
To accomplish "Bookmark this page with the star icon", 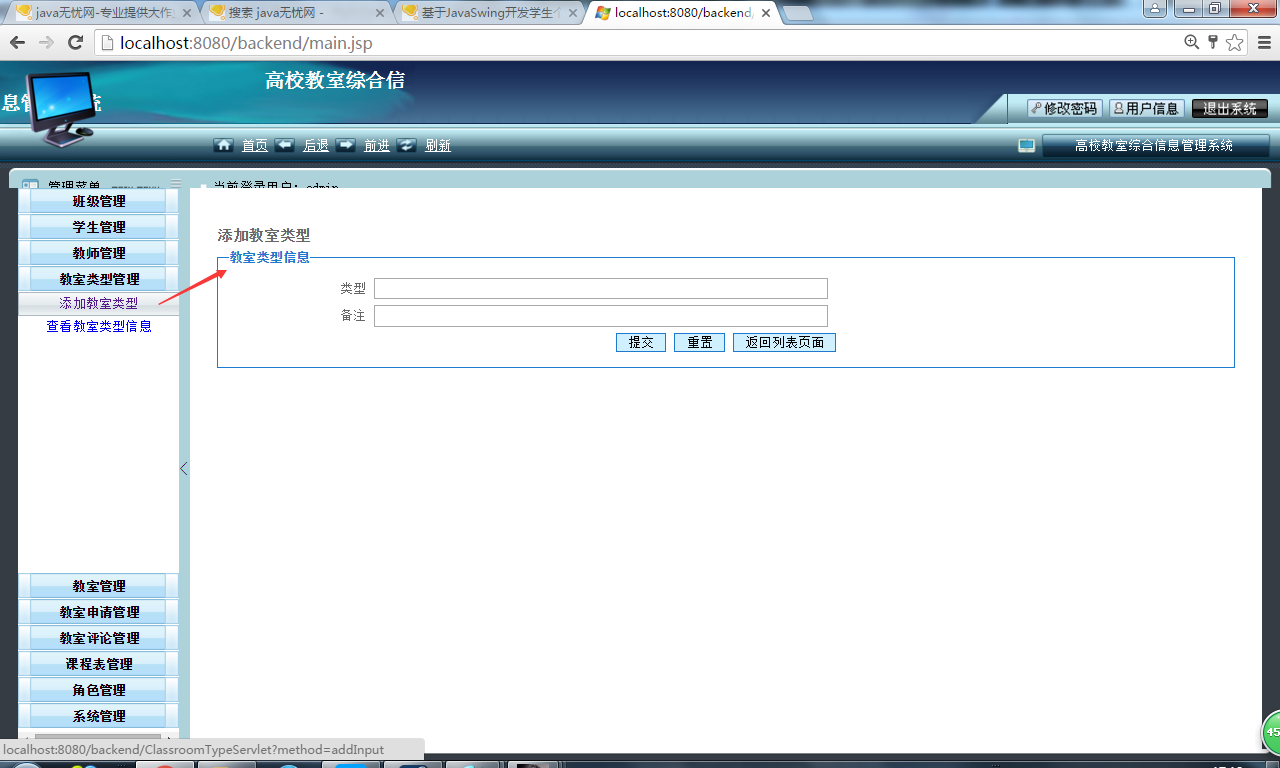I will [x=1235, y=42].
